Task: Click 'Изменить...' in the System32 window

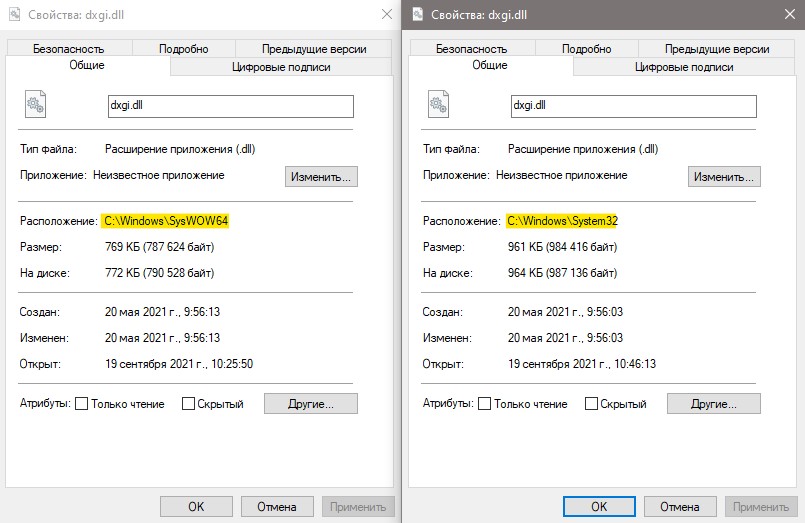Action: coord(724,177)
